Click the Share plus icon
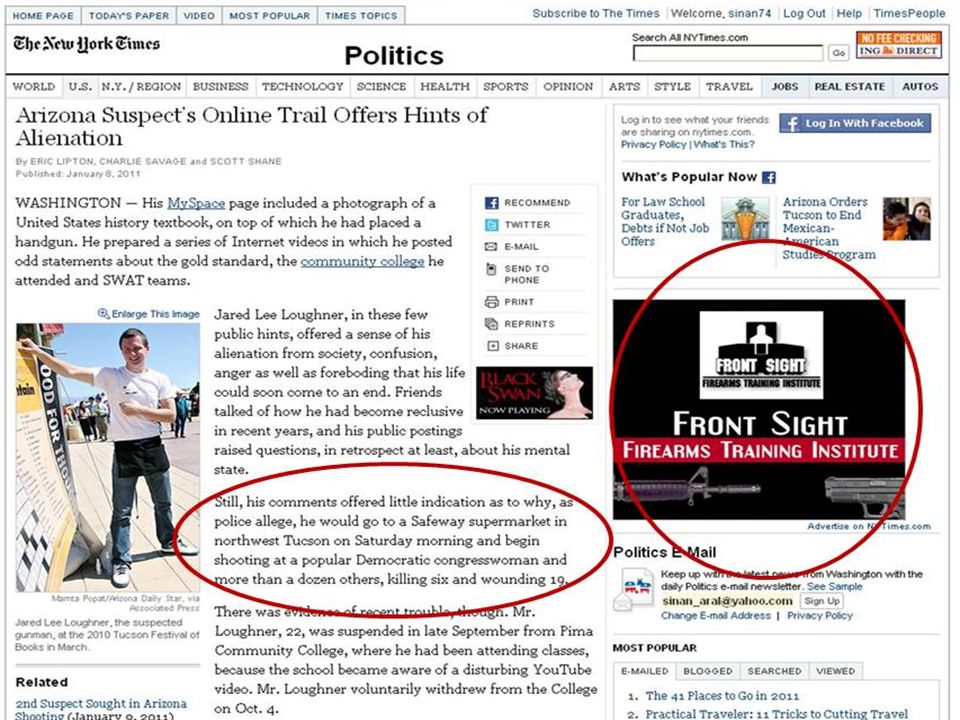Viewport: 960px width, 720px height. tap(492, 346)
